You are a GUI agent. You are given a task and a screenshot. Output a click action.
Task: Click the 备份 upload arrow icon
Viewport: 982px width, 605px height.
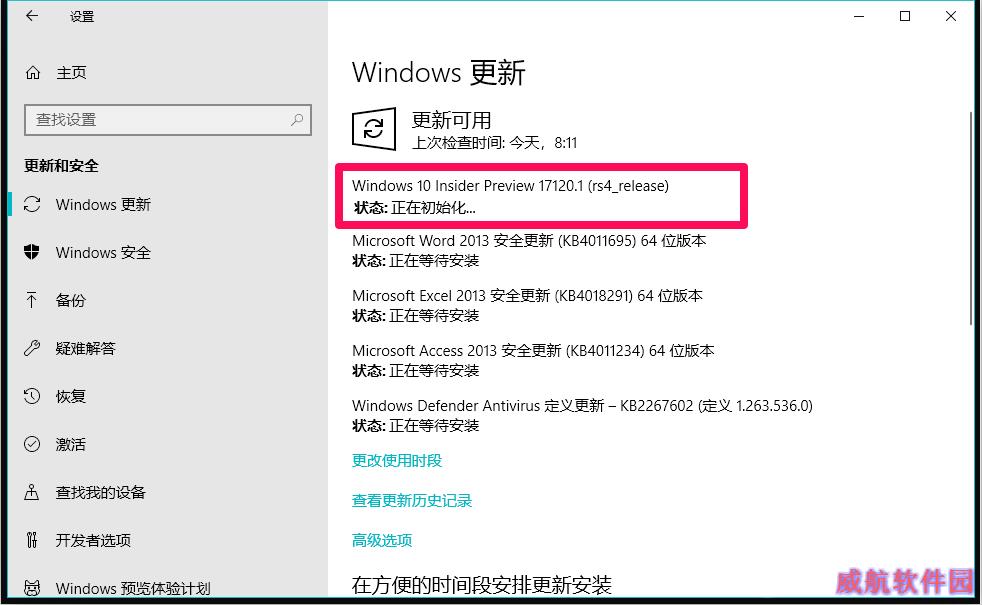point(32,301)
